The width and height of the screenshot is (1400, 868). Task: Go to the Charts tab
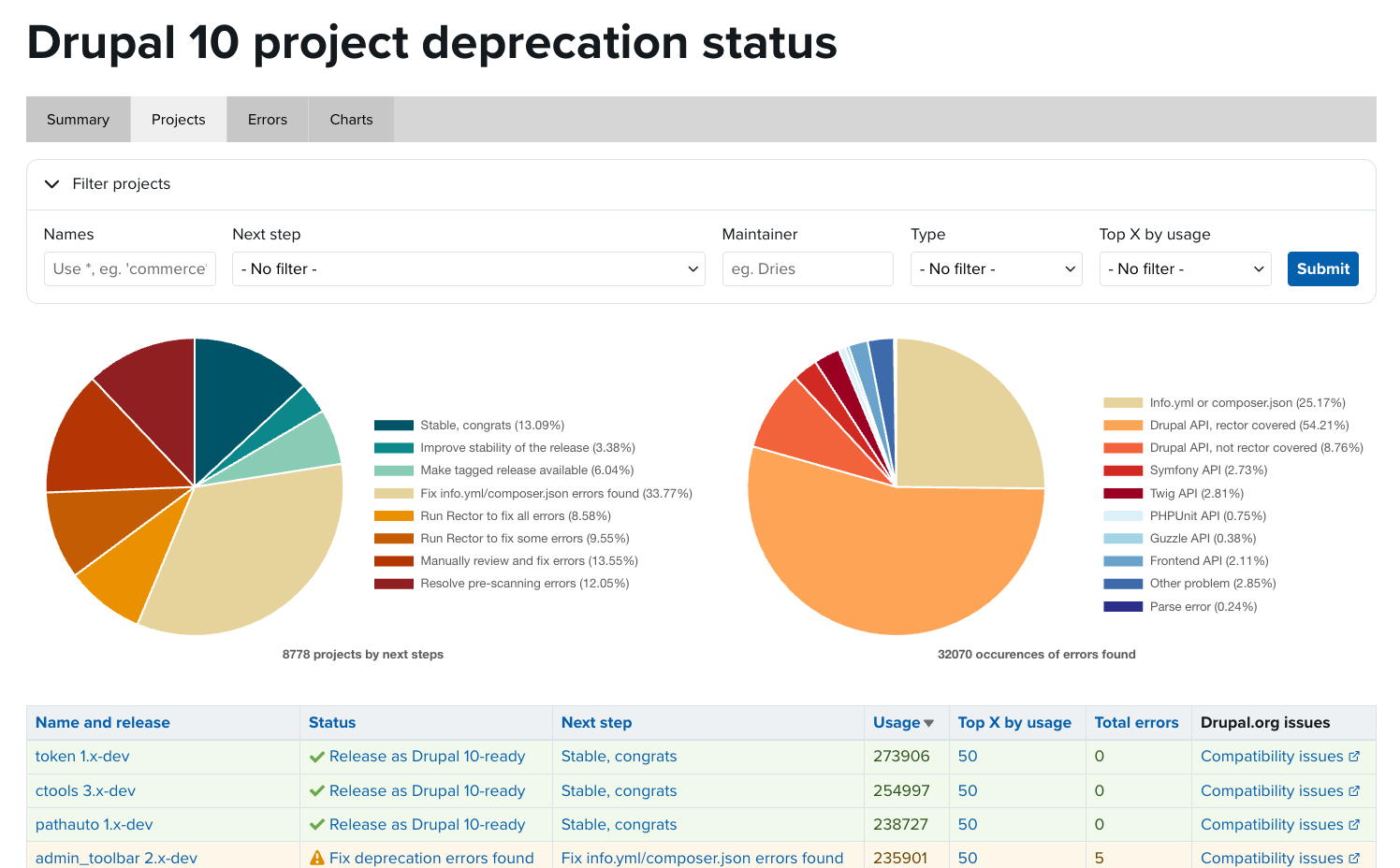351,120
